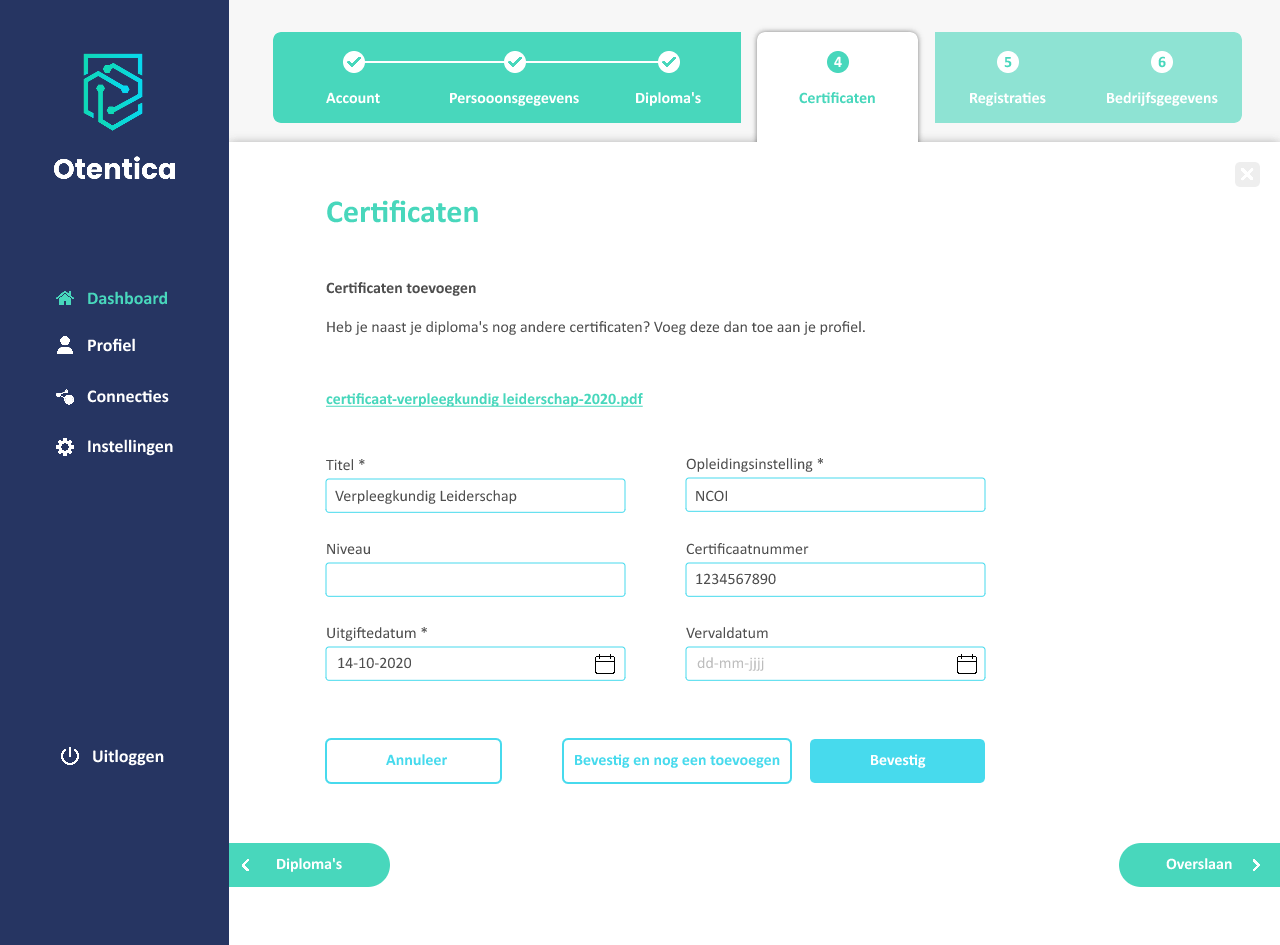The image size is (1280, 945).
Task: Open certificaat-verpleegkundig leiderschap-2020.pdf link
Action: click(x=484, y=399)
